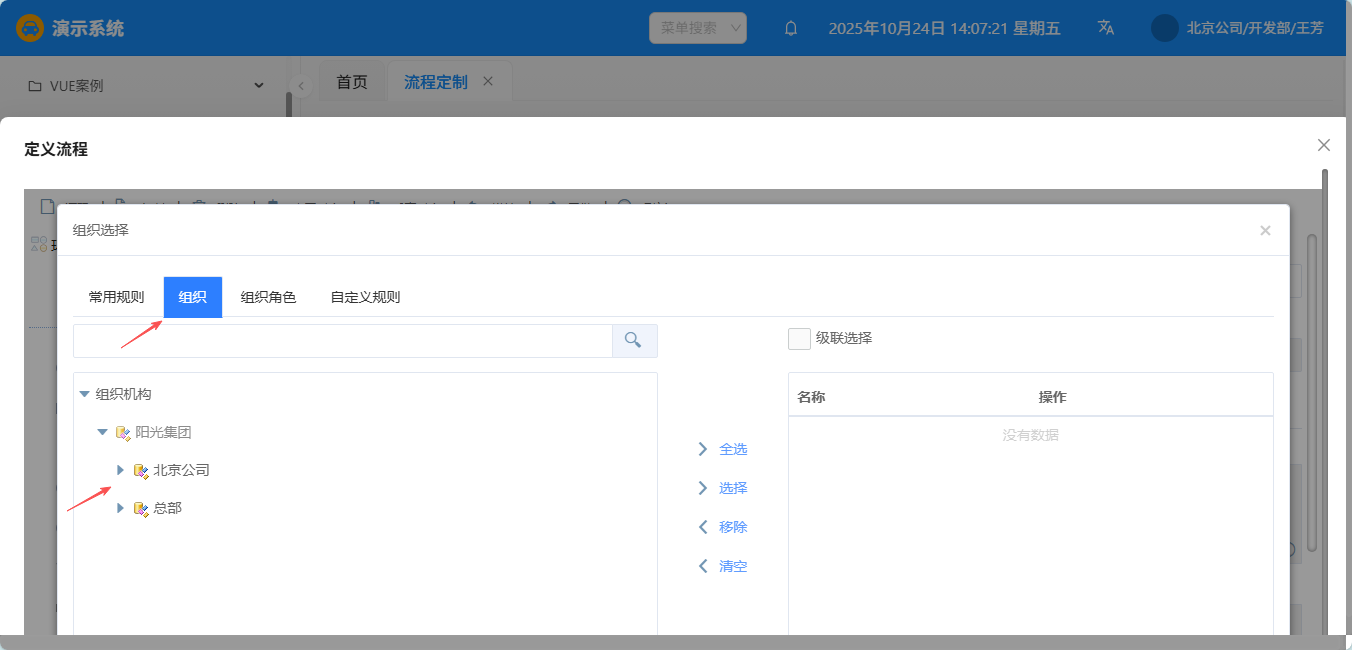The image size is (1352, 650).
Task: Open the 菜单搜索 dropdown
Action: click(698, 28)
